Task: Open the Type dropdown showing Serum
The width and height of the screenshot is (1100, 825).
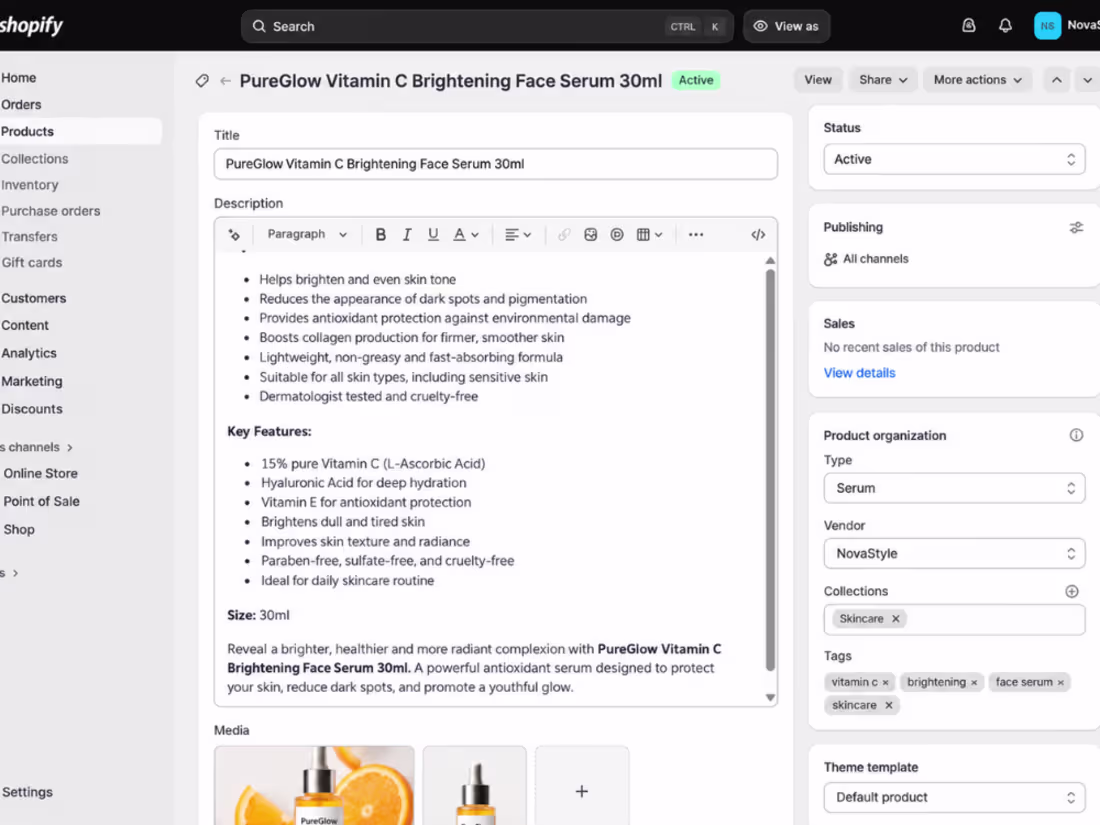Action: click(x=954, y=488)
